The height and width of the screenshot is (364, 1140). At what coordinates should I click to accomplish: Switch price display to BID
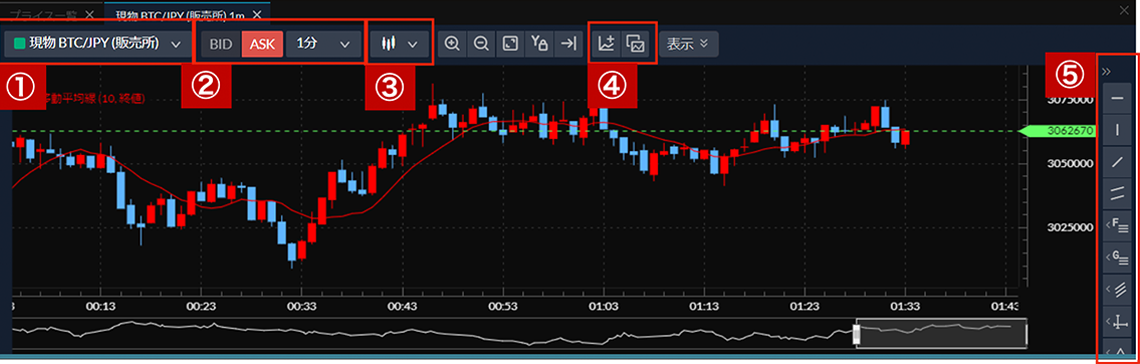coord(220,44)
